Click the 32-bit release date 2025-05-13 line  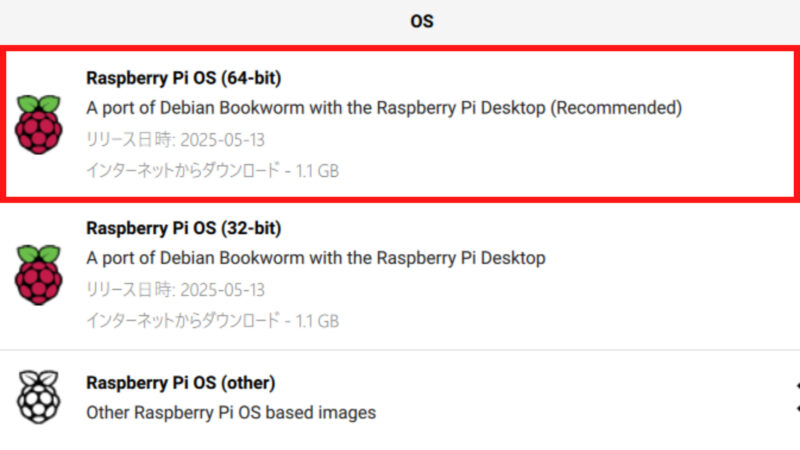176,290
